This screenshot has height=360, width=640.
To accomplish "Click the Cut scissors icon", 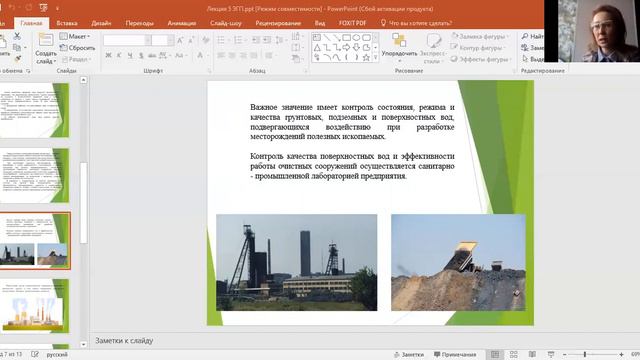I will coord(17,36).
